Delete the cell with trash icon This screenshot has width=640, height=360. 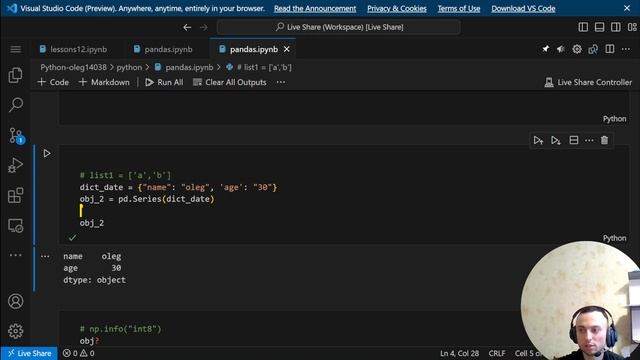pyautogui.click(x=604, y=140)
